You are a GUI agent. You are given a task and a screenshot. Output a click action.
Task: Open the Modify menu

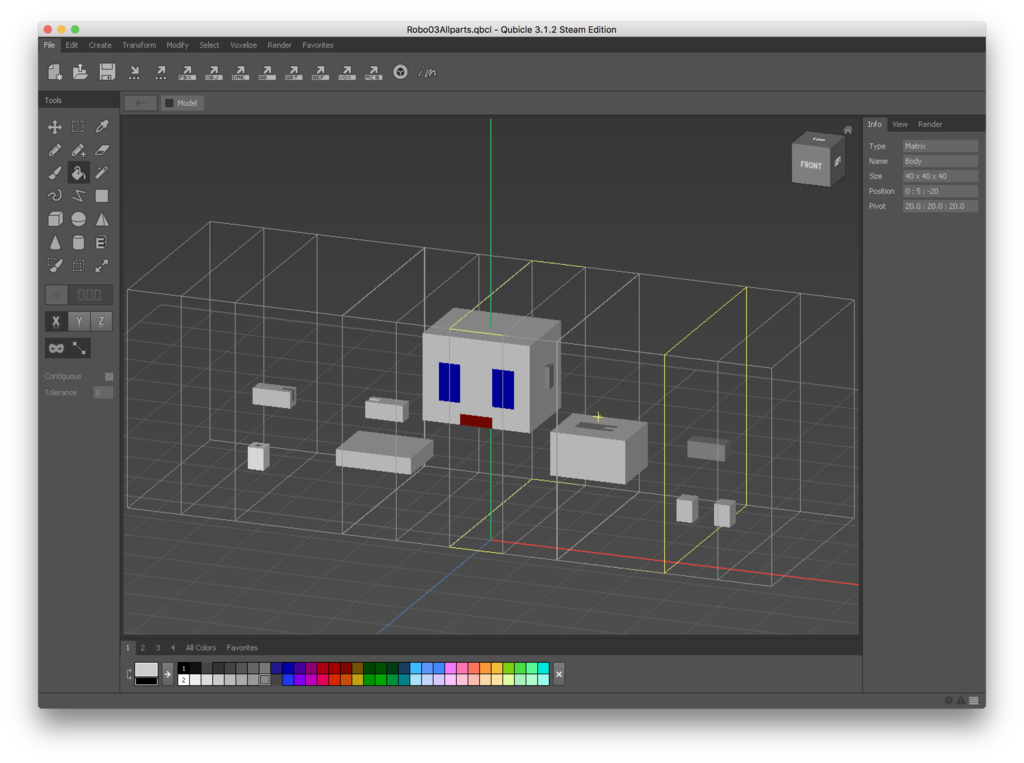tap(177, 45)
